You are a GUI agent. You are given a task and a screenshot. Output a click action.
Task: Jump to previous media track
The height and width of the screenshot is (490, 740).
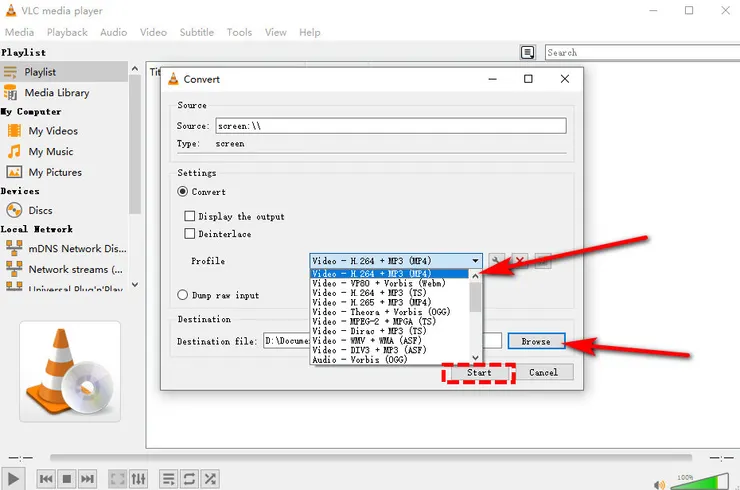coord(46,479)
